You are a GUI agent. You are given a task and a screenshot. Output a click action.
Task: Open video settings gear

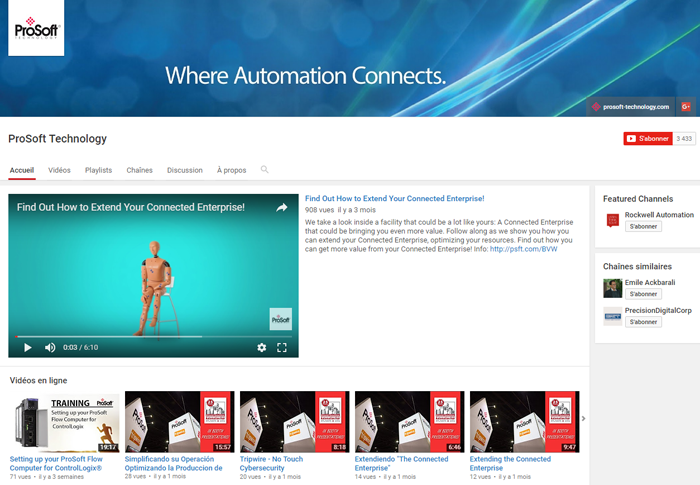[x=262, y=347]
